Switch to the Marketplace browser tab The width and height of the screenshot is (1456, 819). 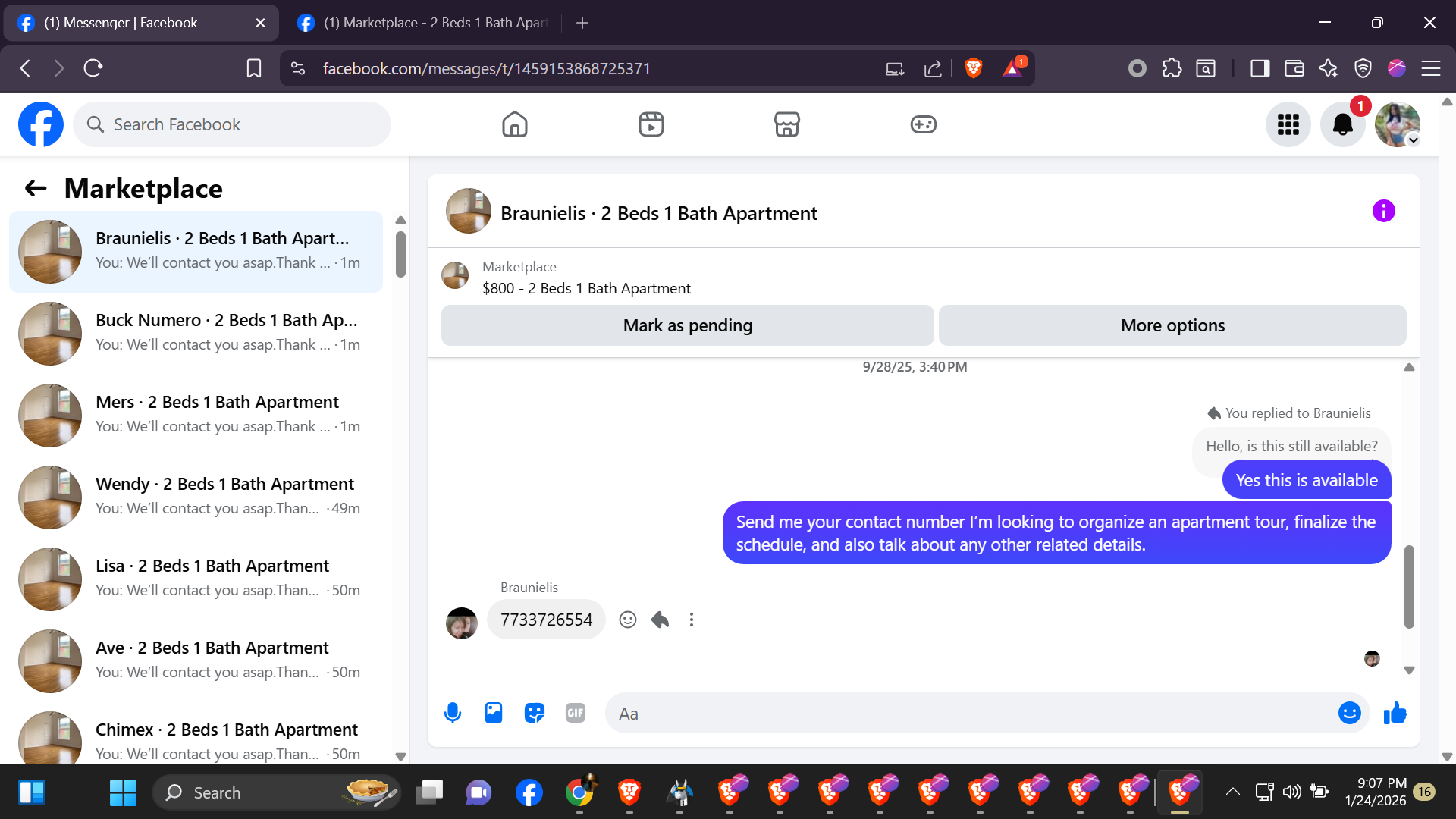pyautogui.click(x=425, y=23)
